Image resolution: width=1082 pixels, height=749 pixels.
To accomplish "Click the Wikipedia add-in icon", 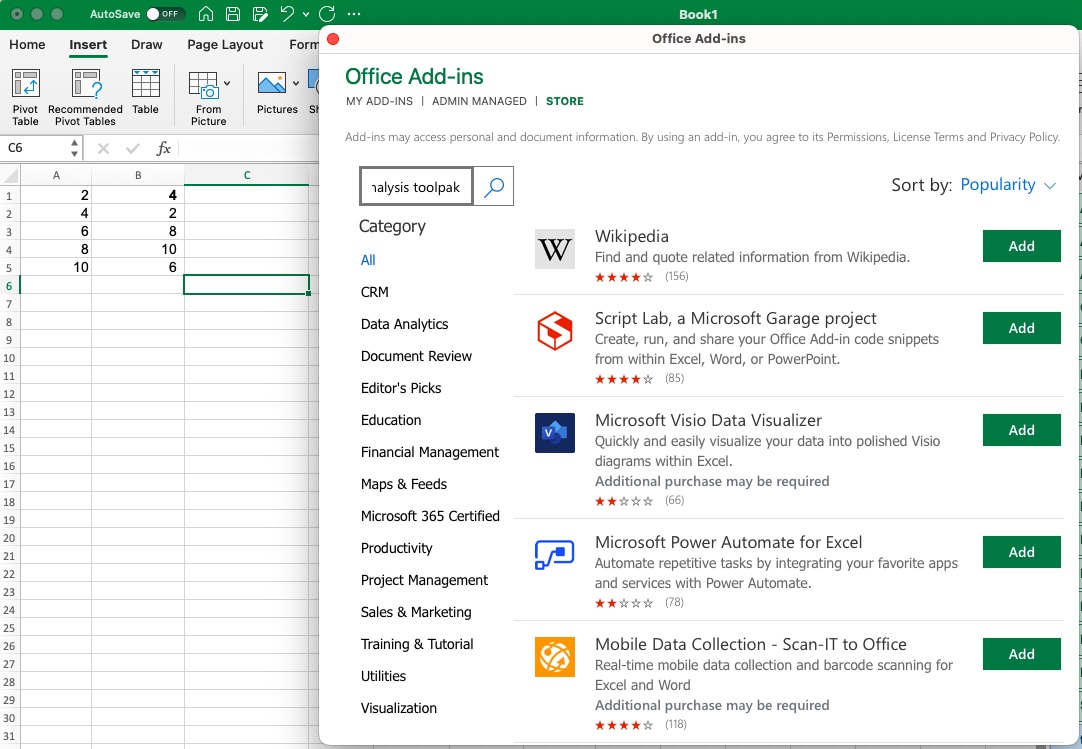I will point(555,249).
